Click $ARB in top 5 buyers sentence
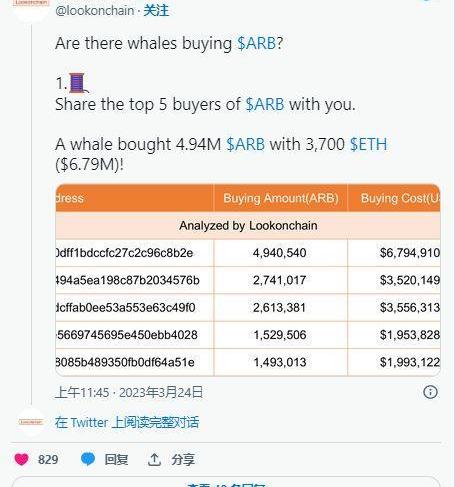 (x=265, y=104)
